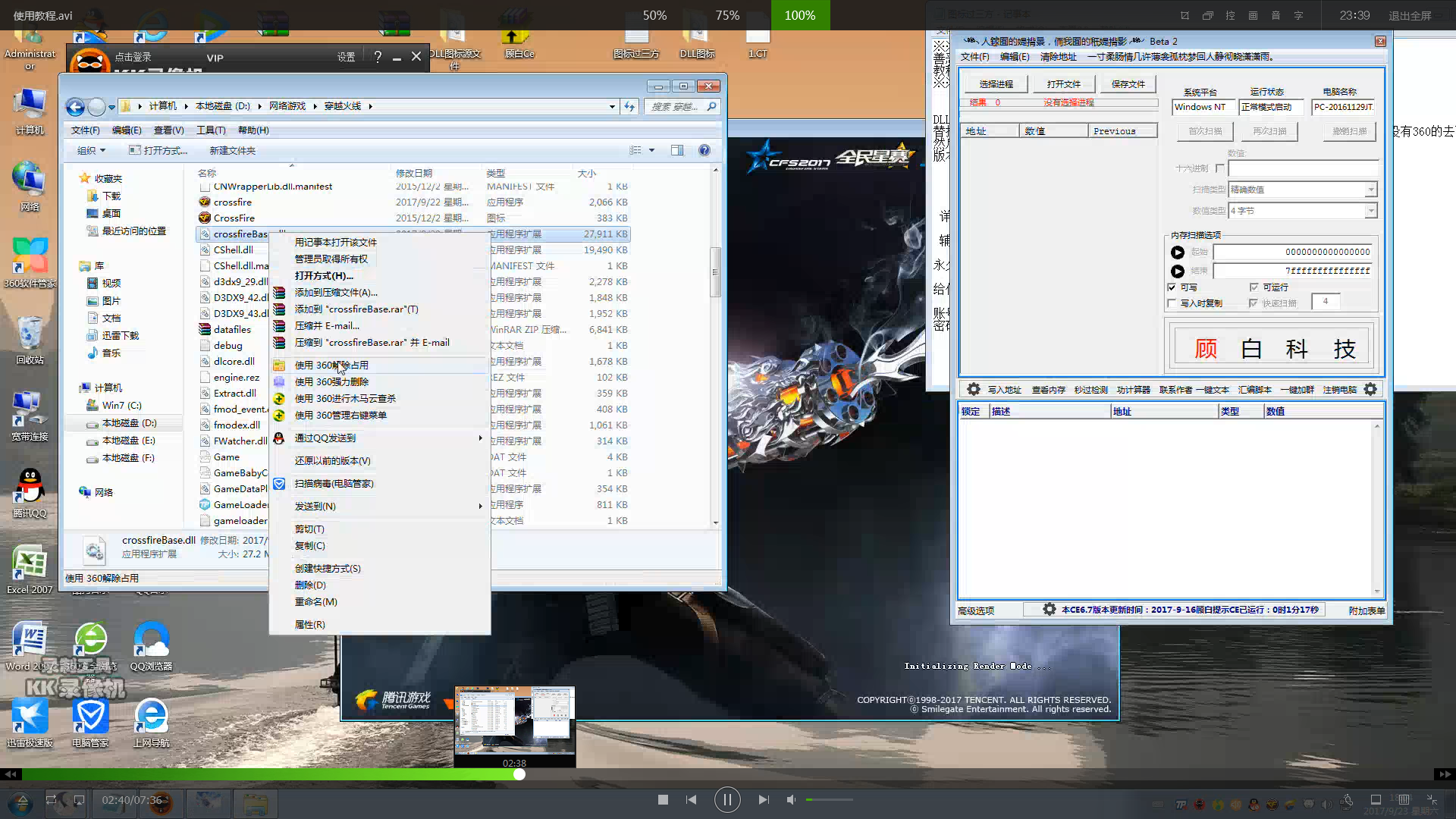The width and height of the screenshot is (1456, 819).
Task: Expand 通过QQ发送到 submenu arrow
Action: pos(480,438)
